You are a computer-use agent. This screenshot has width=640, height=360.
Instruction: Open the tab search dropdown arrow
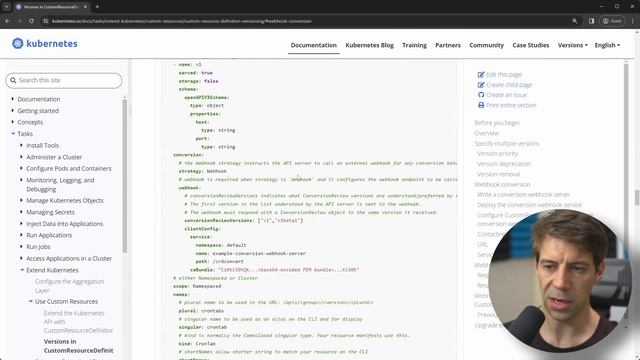tap(6, 7)
